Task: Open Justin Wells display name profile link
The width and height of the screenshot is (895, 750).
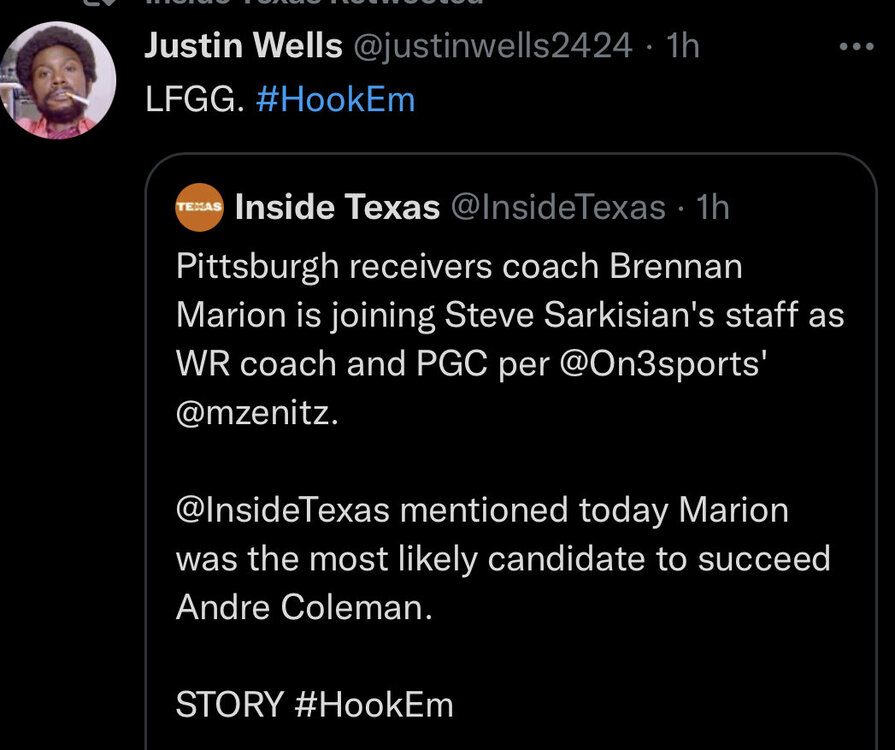Action: click(x=243, y=45)
